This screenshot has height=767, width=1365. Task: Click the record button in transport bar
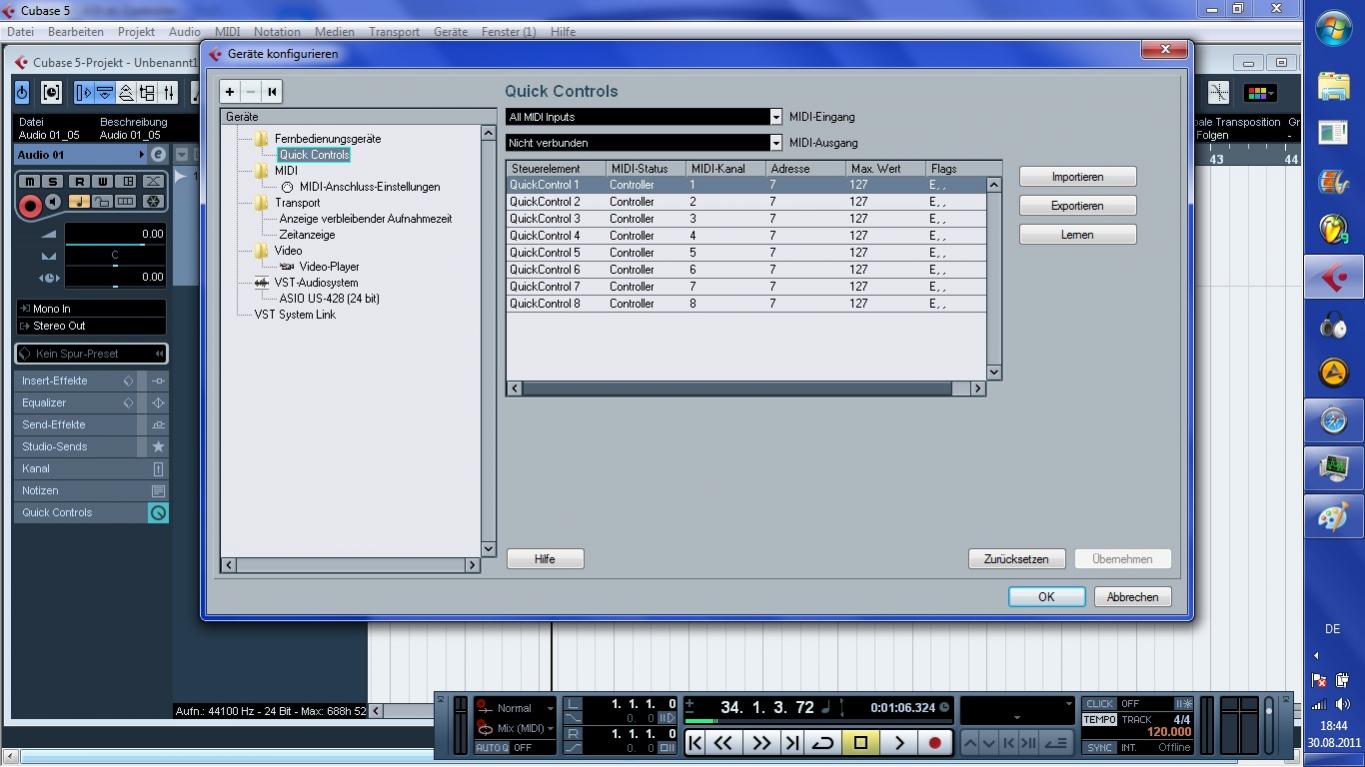click(935, 742)
